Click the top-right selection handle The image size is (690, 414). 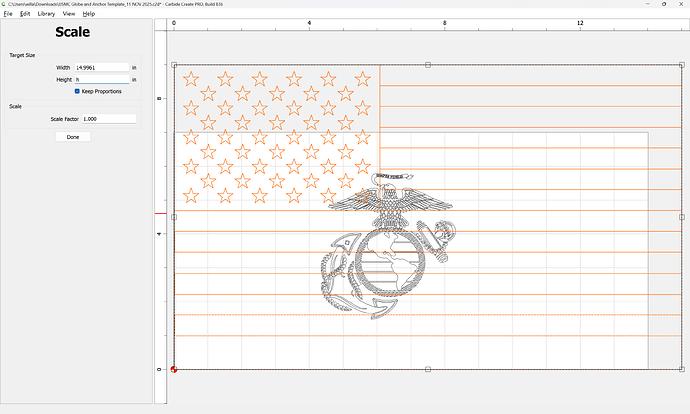pyautogui.click(x=682, y=65)
